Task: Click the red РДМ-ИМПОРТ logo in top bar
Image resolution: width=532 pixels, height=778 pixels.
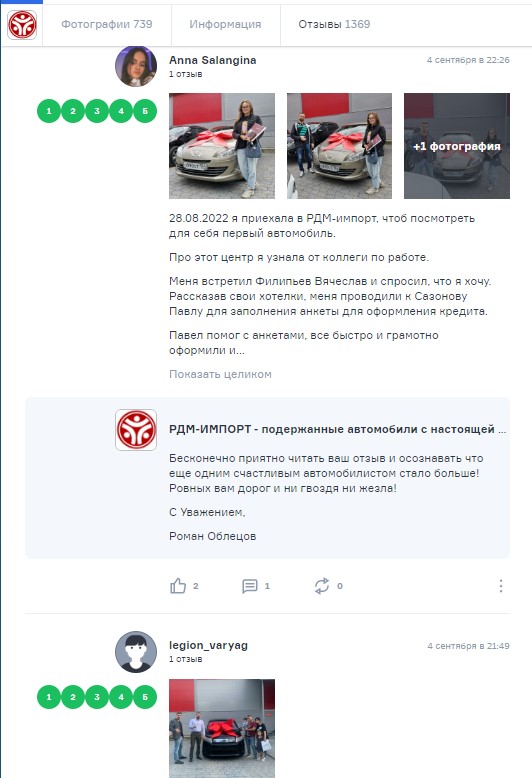Action: 22,25
